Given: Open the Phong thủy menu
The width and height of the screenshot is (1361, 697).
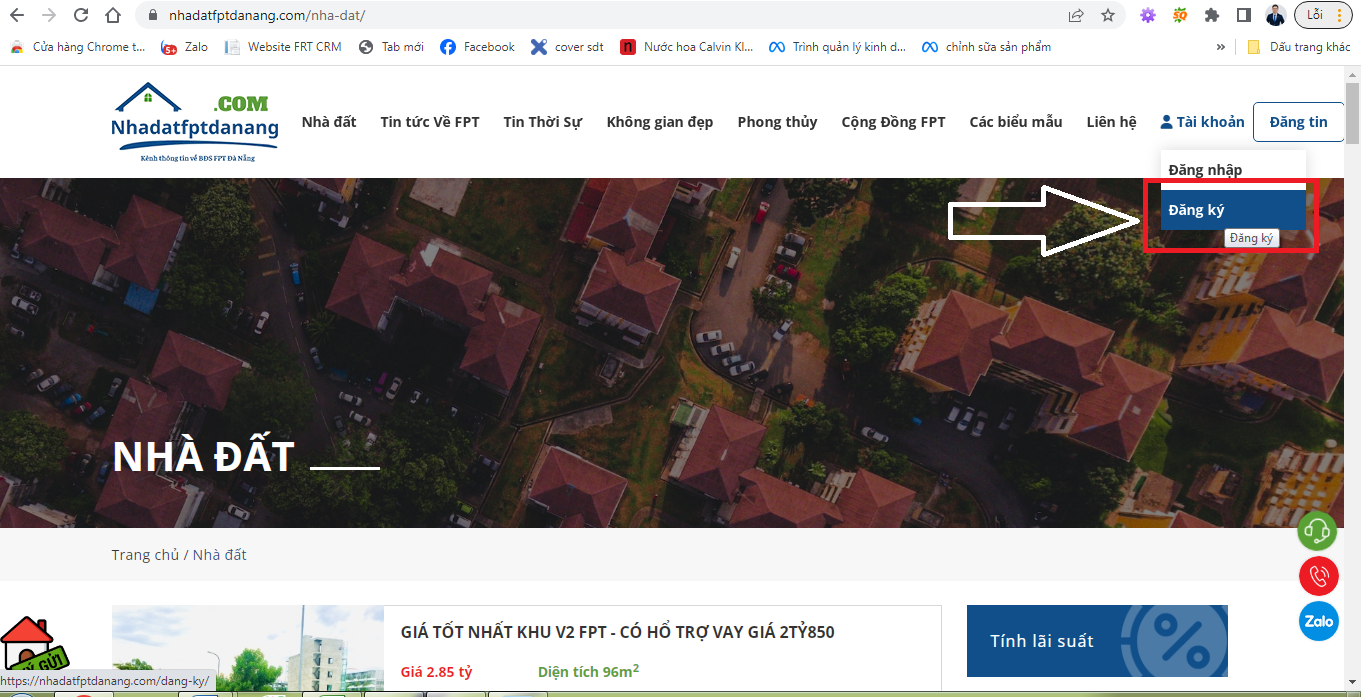Looking at the screenshot, I should coord(777,122).
